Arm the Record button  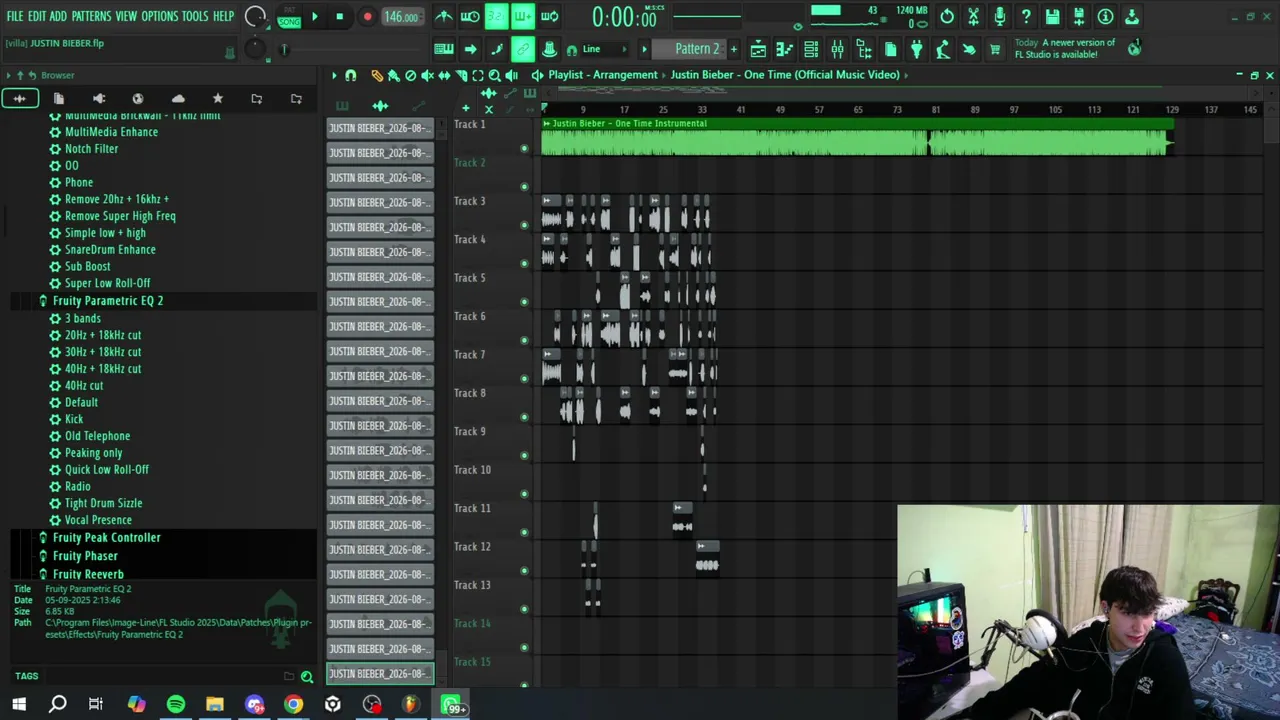(x=367, y=17)
